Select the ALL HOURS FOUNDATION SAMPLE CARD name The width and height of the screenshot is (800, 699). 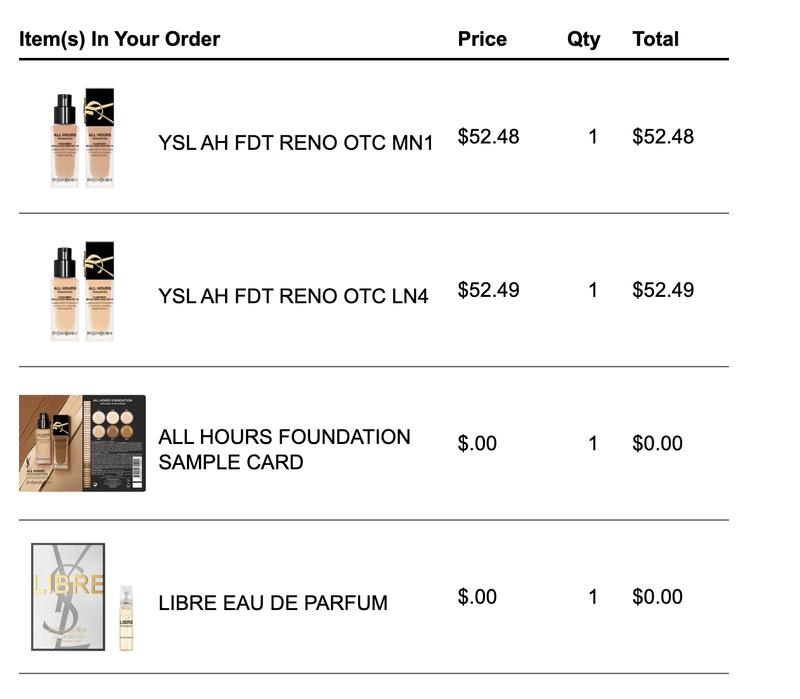click(x=284, y=449)
